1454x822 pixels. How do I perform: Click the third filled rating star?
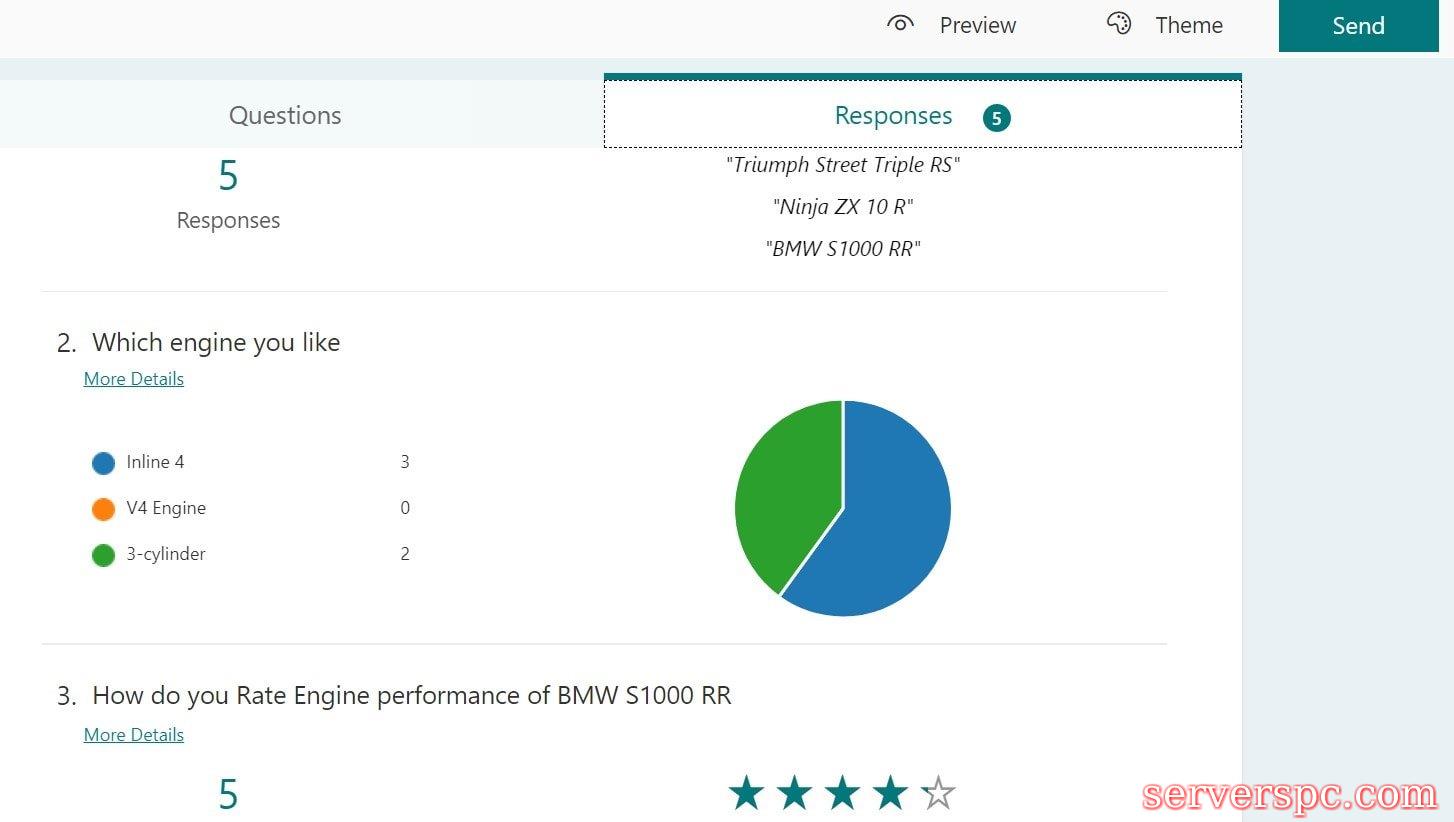pos(842,794)
